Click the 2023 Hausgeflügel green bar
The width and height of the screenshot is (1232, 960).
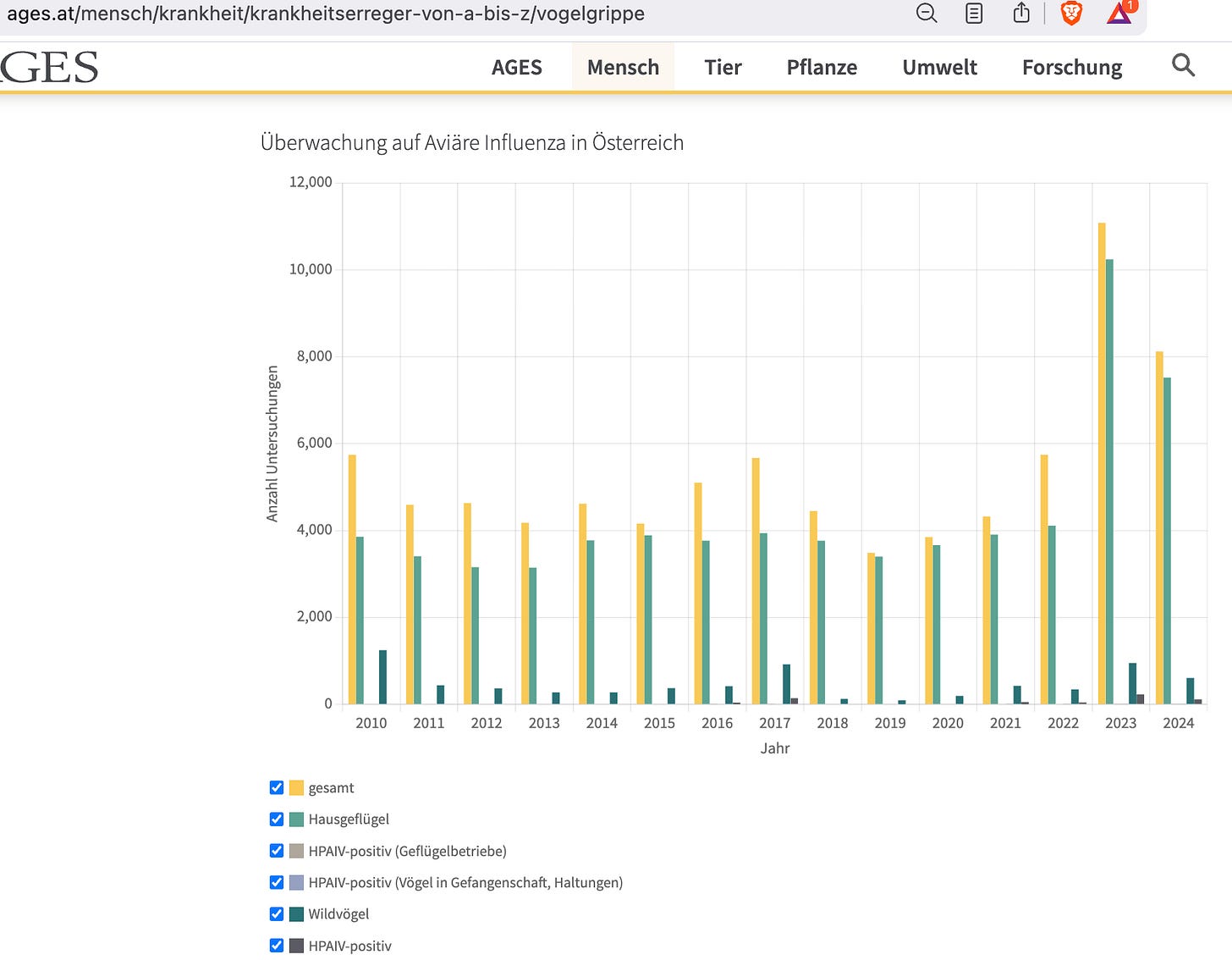click(1109, 481)
